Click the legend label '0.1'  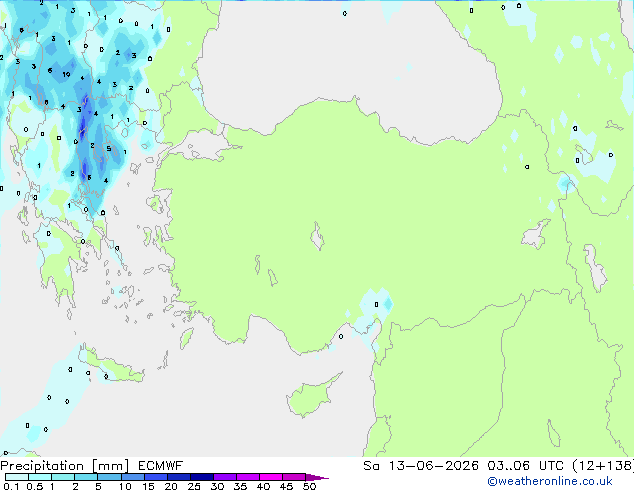(x=12, y=486)
